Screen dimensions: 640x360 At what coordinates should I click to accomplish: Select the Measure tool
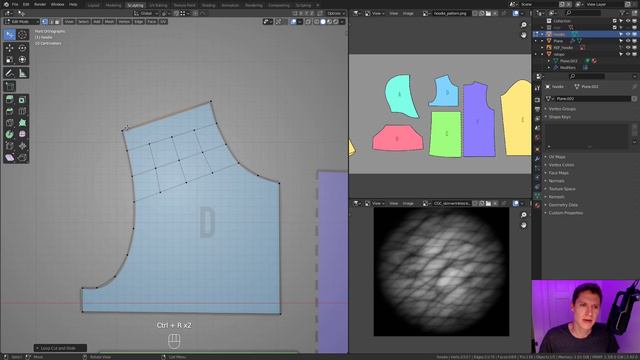[22, 73]
